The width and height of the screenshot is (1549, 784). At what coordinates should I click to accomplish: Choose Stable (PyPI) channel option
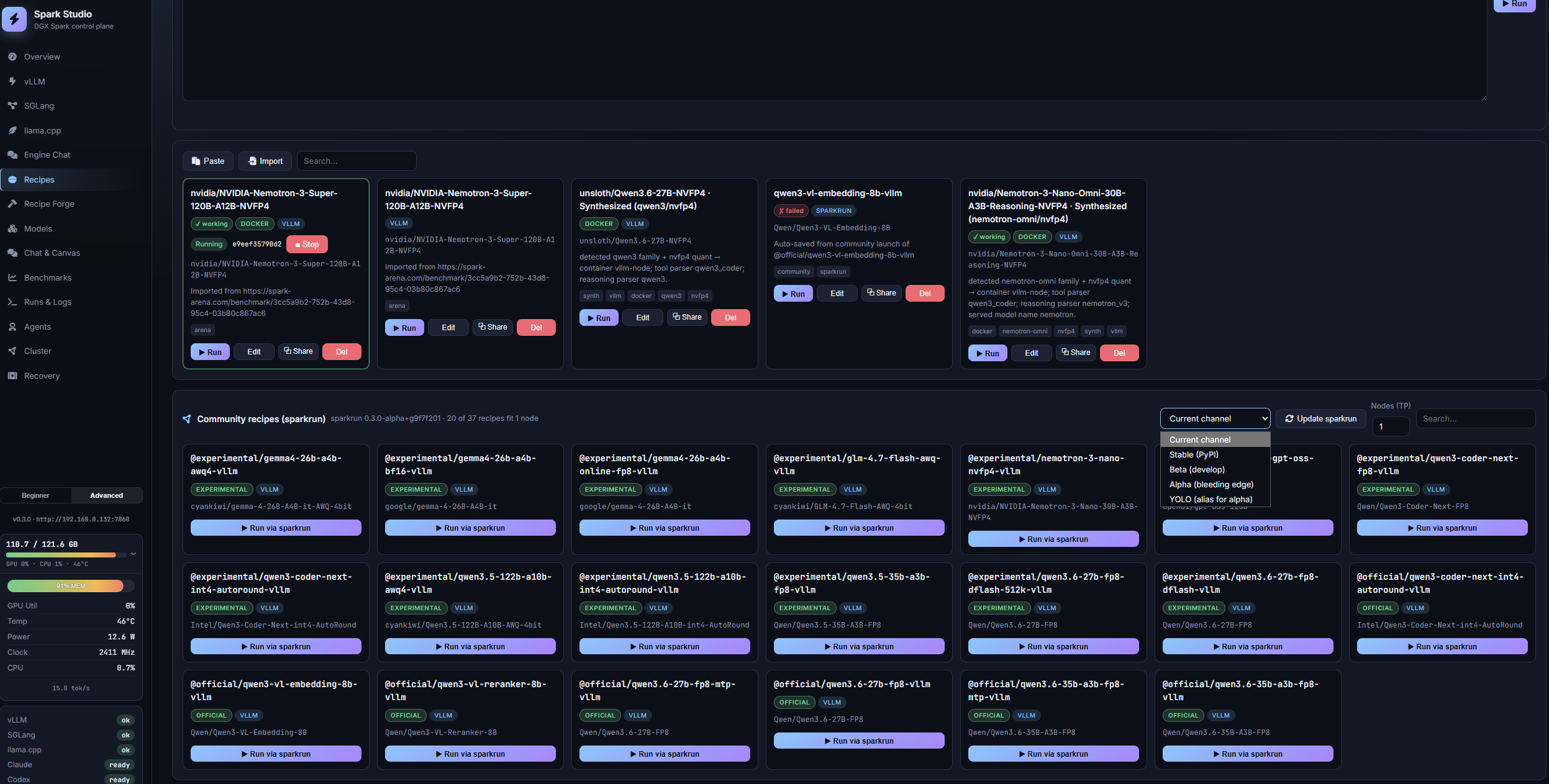coord(1215,455)
